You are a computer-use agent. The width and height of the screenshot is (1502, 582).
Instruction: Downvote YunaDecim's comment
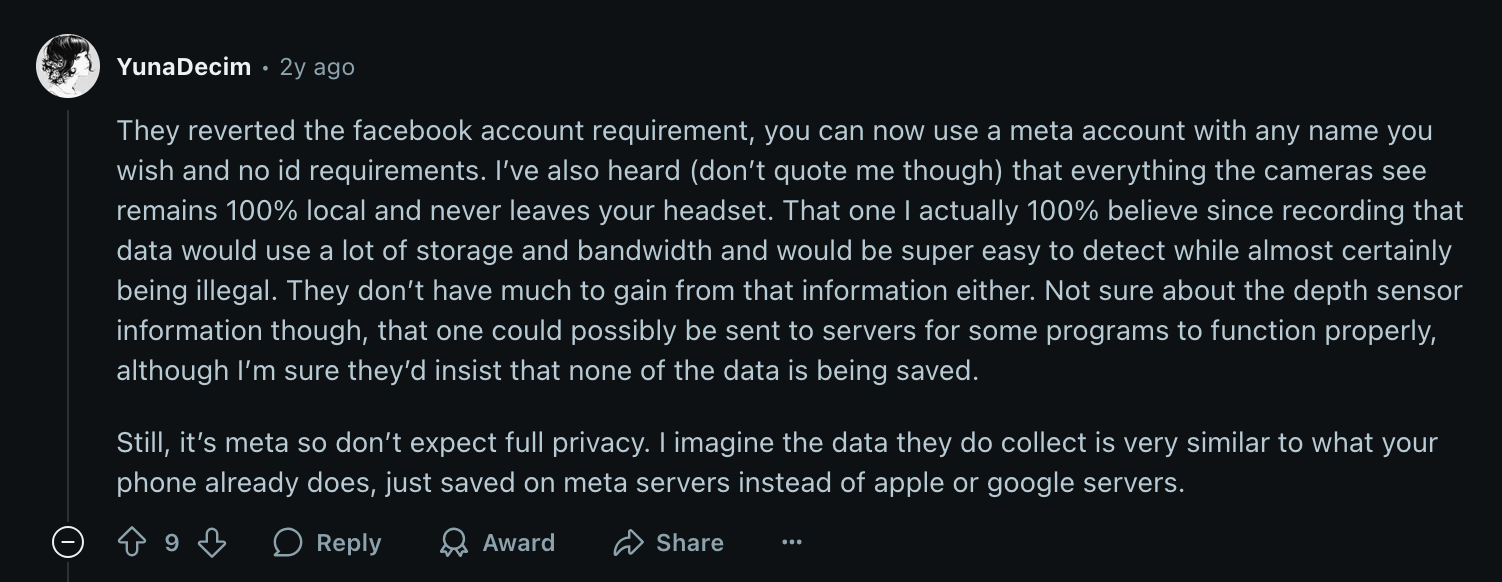click(212, 543)
